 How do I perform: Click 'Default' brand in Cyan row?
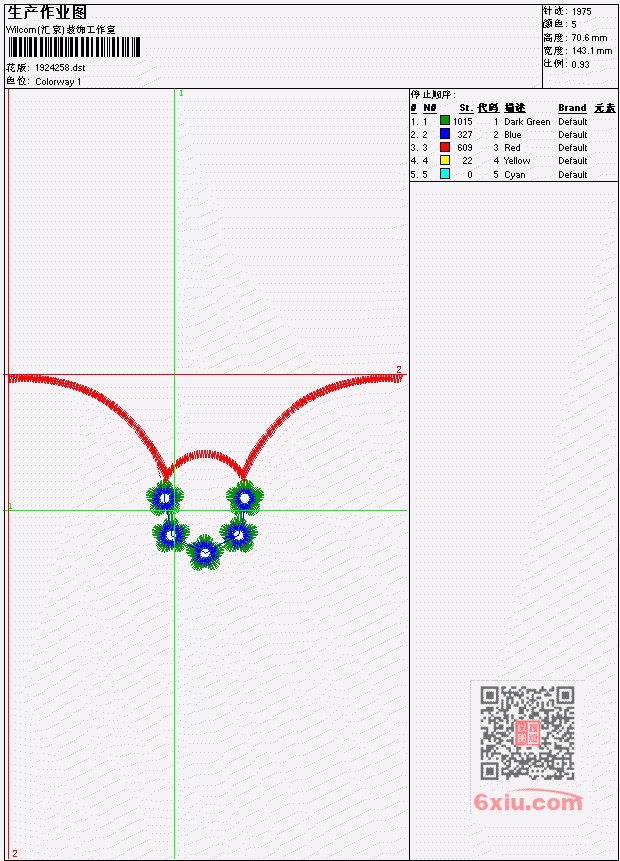[573, 175]
